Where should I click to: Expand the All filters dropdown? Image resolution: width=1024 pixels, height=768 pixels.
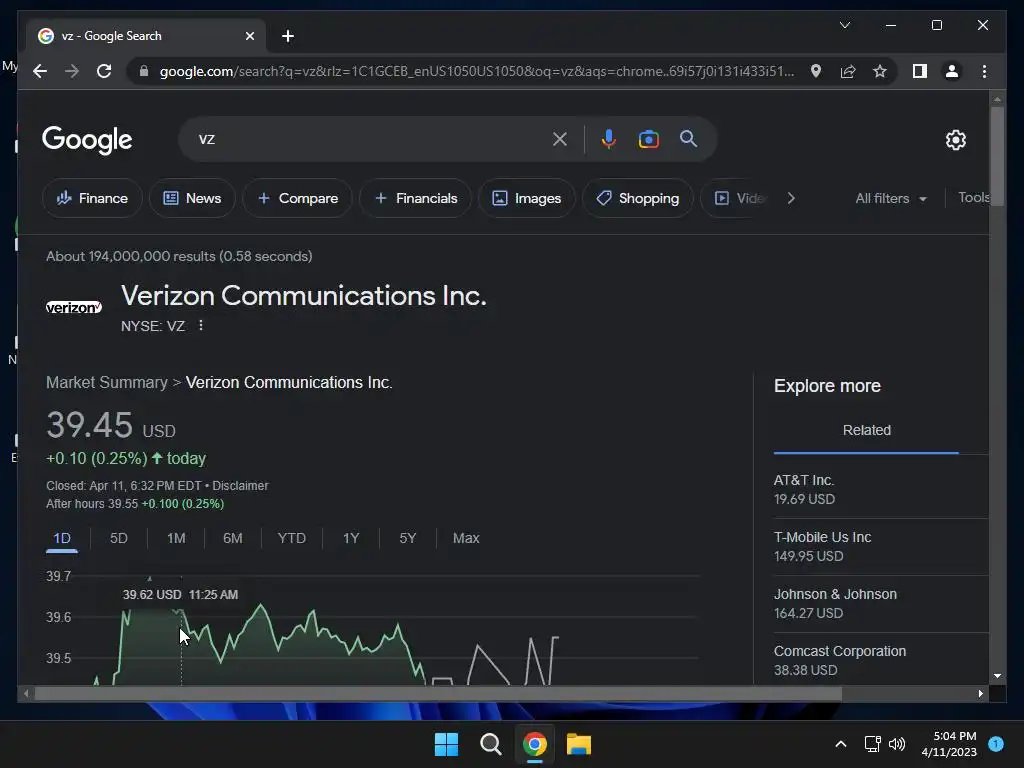[x=891, y=198]
